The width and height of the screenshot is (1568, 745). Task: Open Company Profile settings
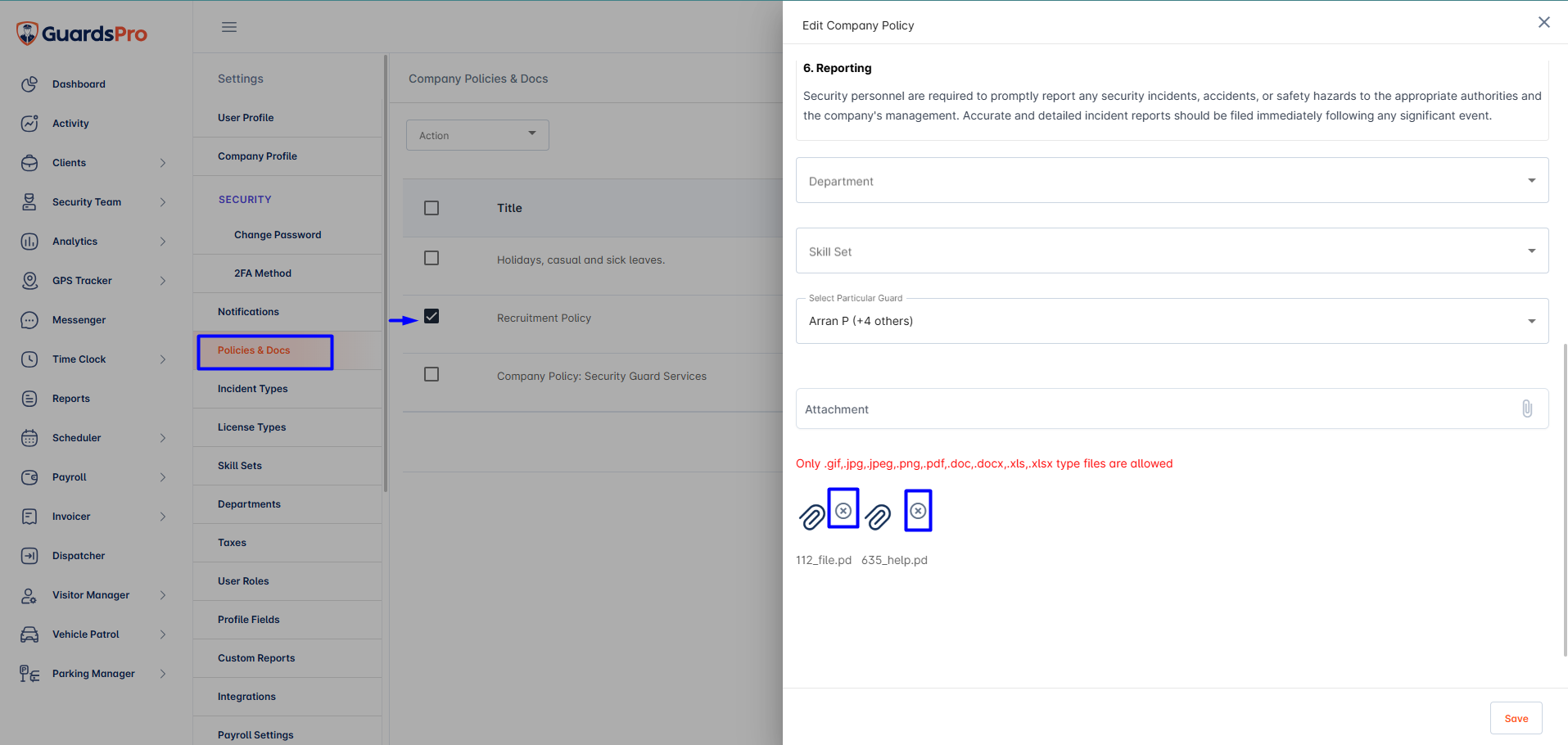coord(287,156)
